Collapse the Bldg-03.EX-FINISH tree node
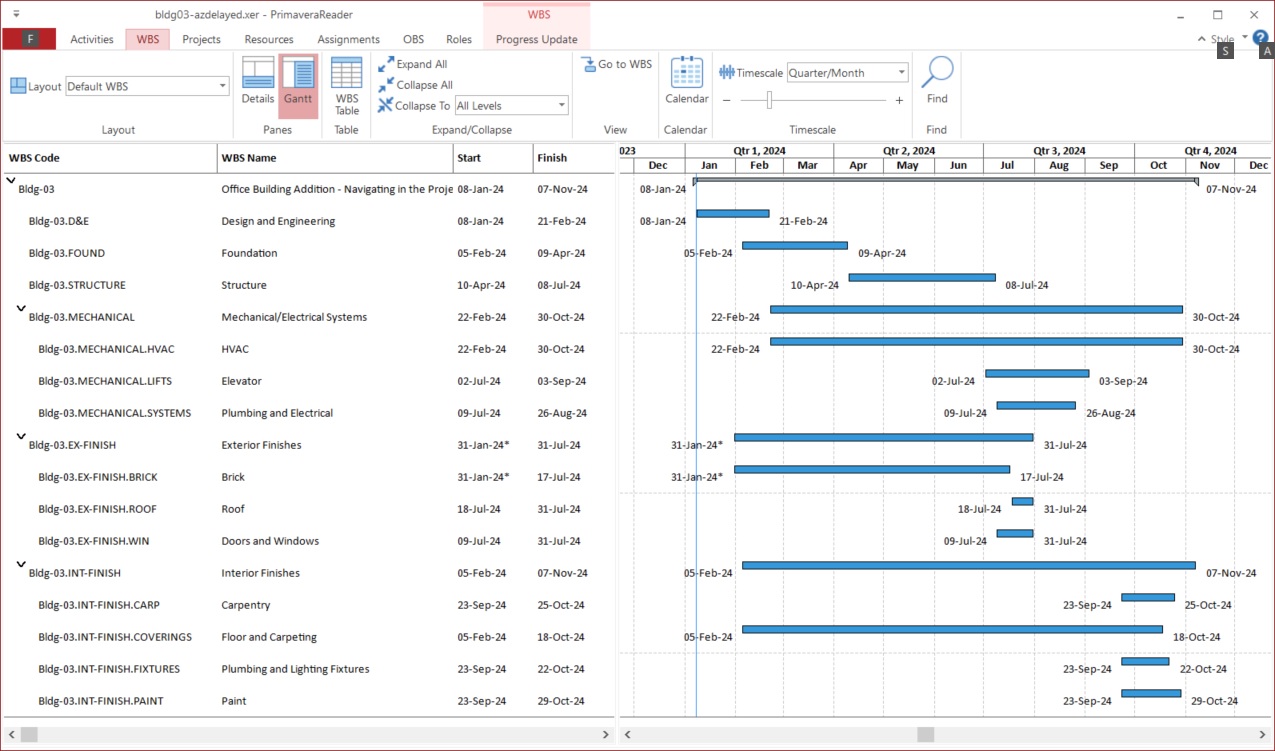Screen dimensions: 1275x751 (x=21, y=437)
